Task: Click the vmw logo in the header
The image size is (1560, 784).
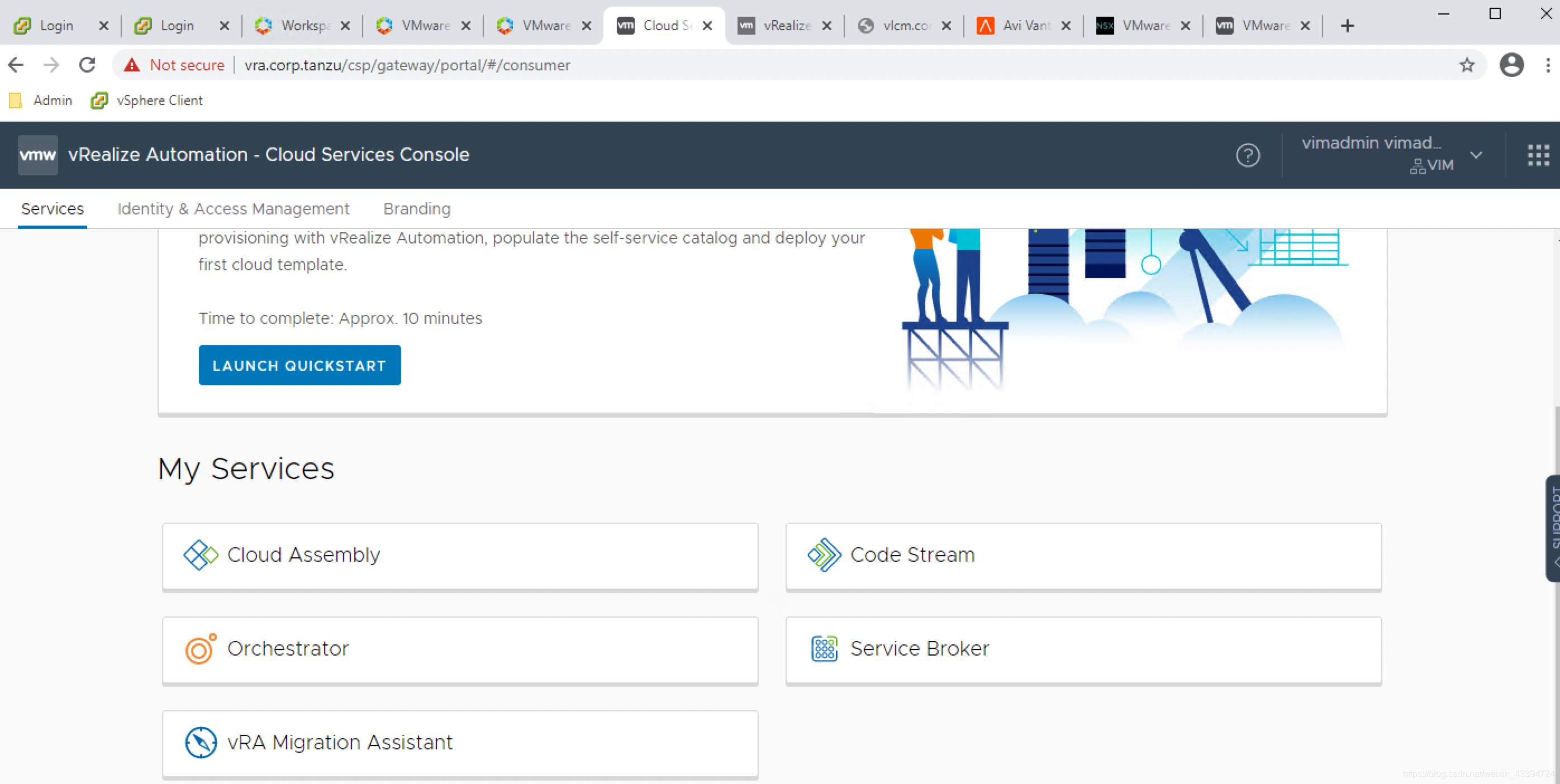Action: (37, 155)
